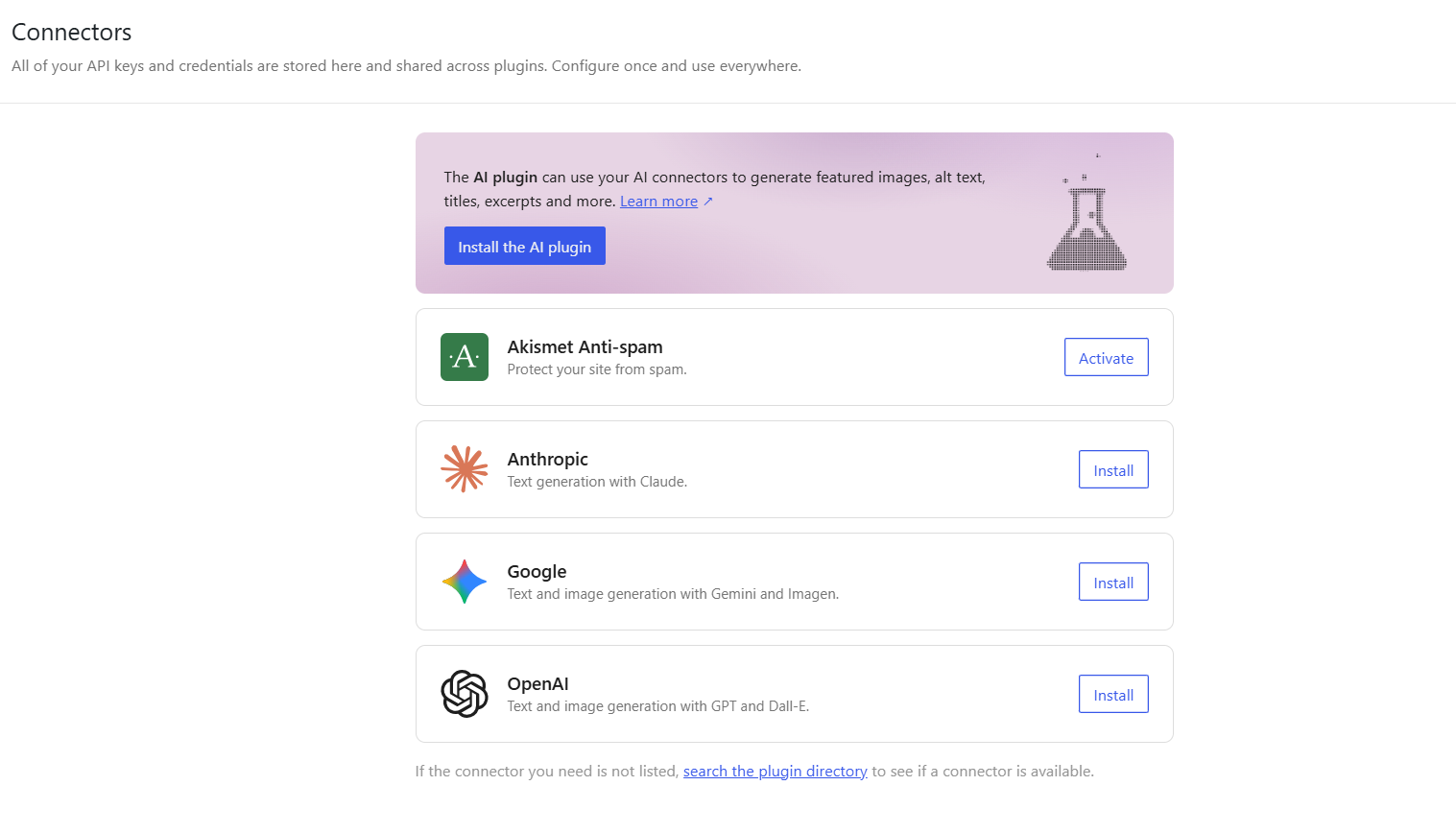Click the Akismet green logo icon
The height and width of the screenshot is (833, 1456).
(x=465, y=357)
